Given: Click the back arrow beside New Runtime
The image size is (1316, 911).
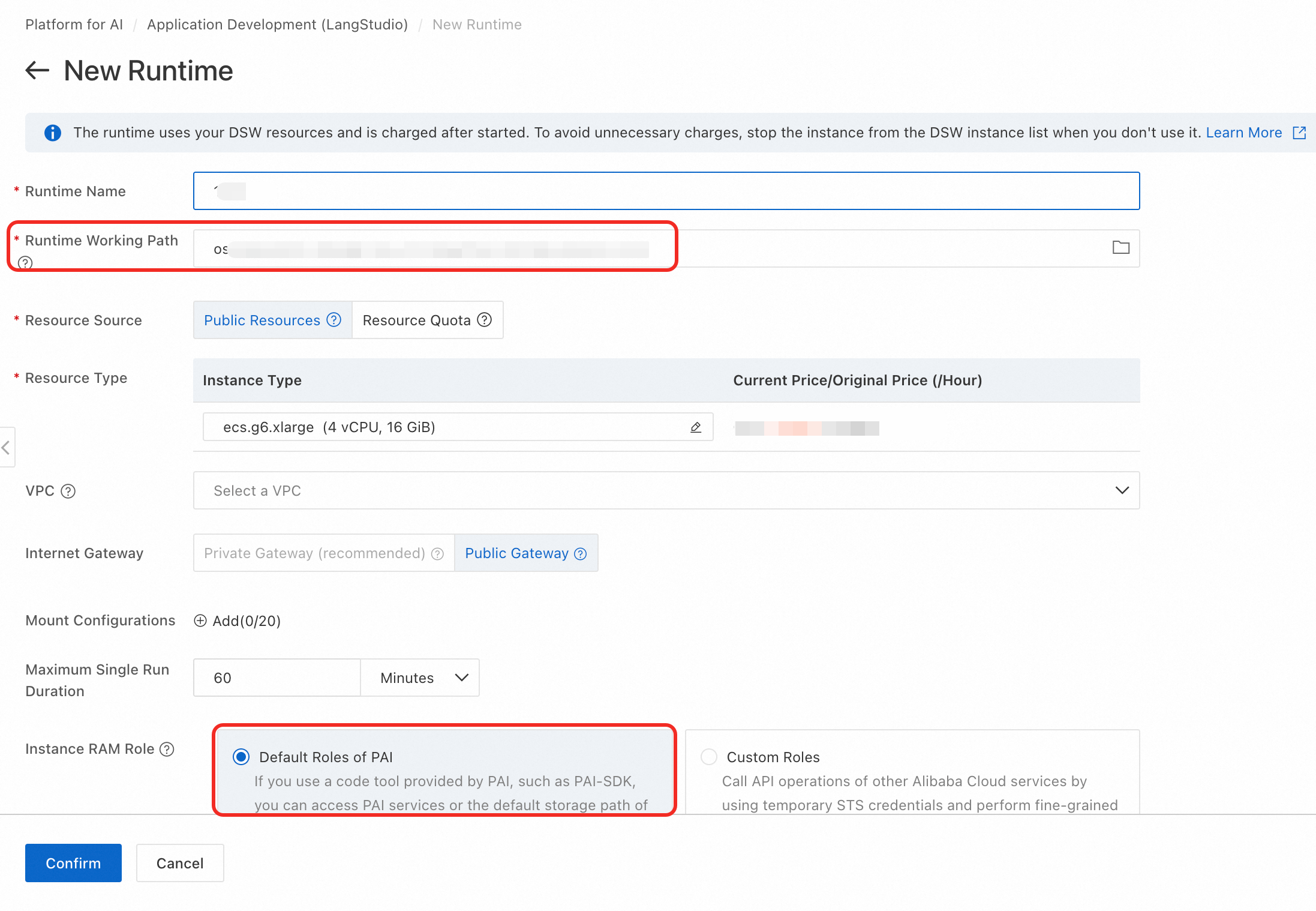Looking at the screenshot, I should pos(37,71).
